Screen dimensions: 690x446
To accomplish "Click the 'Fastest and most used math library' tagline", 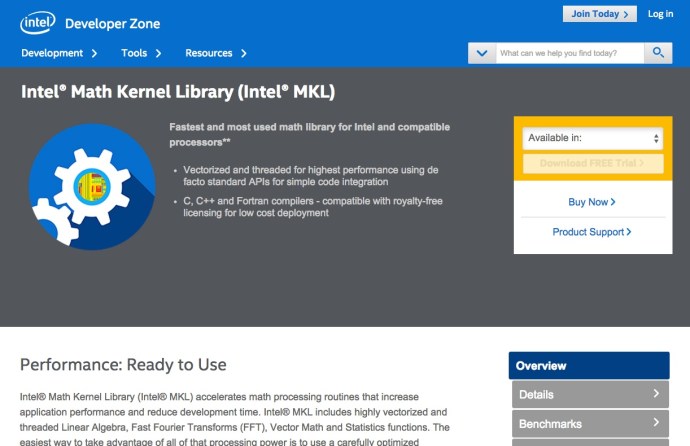I will (x=309, y=135).
